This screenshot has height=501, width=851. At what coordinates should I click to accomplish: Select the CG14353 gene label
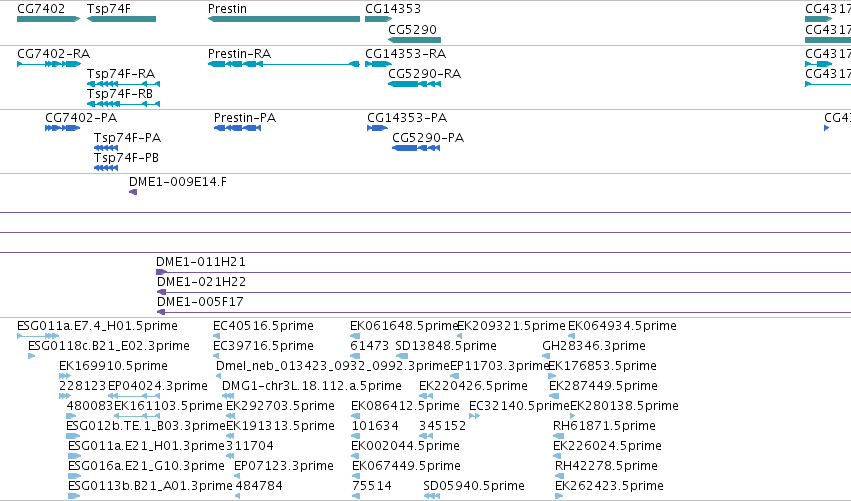(x=393, y=9)
